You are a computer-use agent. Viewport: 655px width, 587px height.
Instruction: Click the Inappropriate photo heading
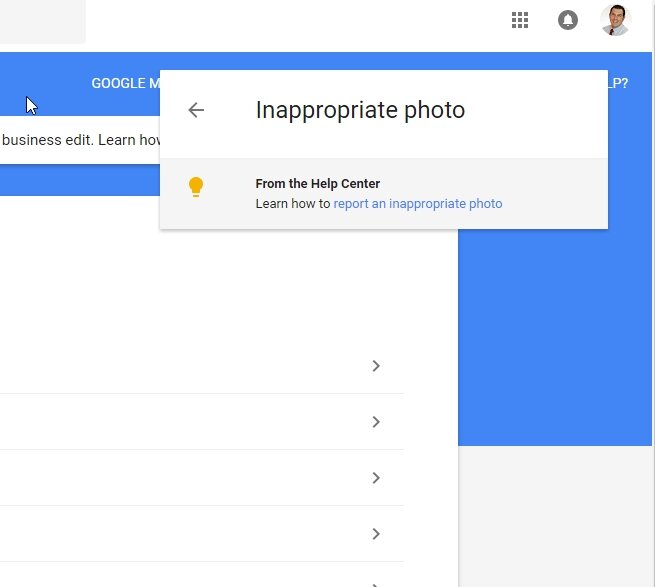click(360, 110)
